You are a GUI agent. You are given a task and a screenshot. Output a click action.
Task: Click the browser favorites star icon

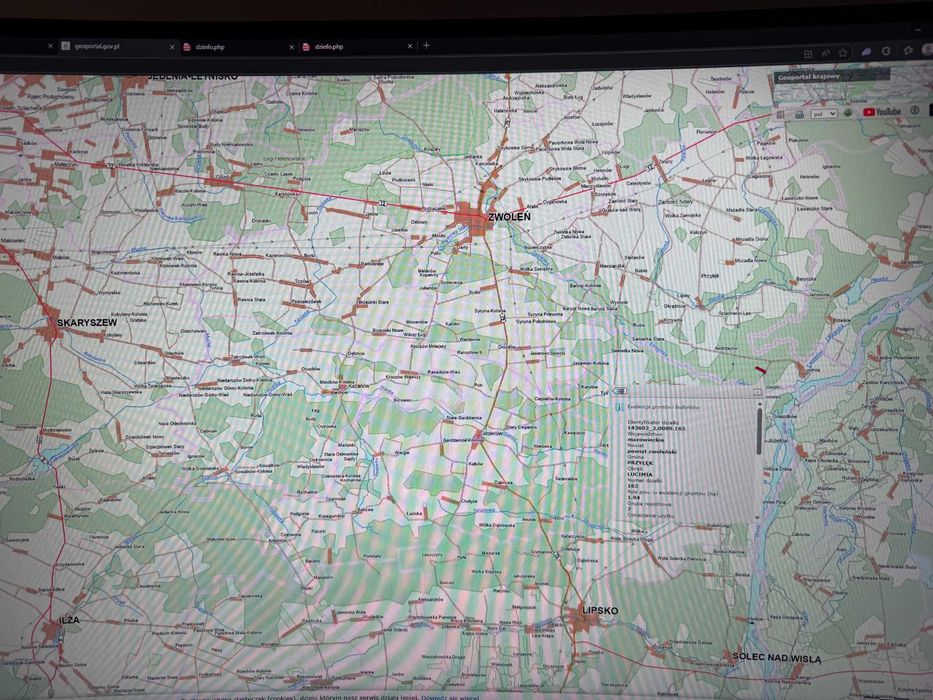point(843,53)
